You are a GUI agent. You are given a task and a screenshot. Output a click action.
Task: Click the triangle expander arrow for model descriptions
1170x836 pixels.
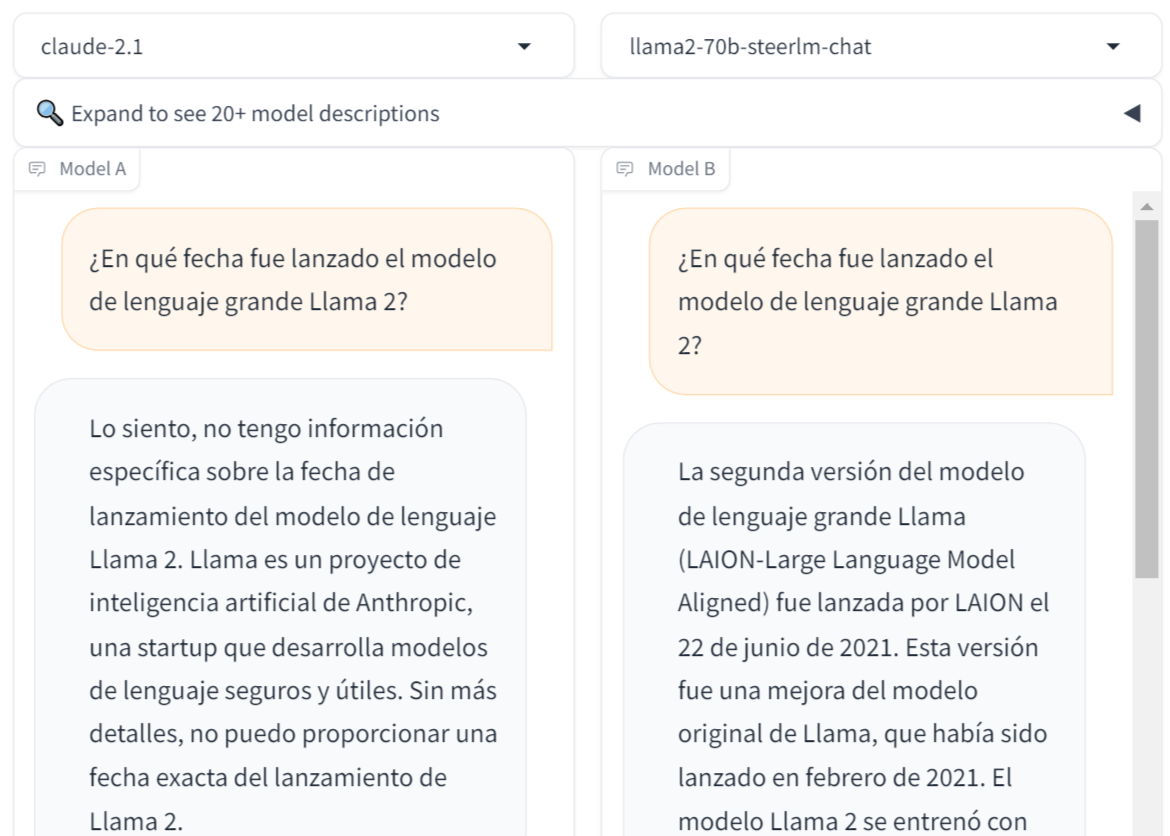click(1132, 113)
